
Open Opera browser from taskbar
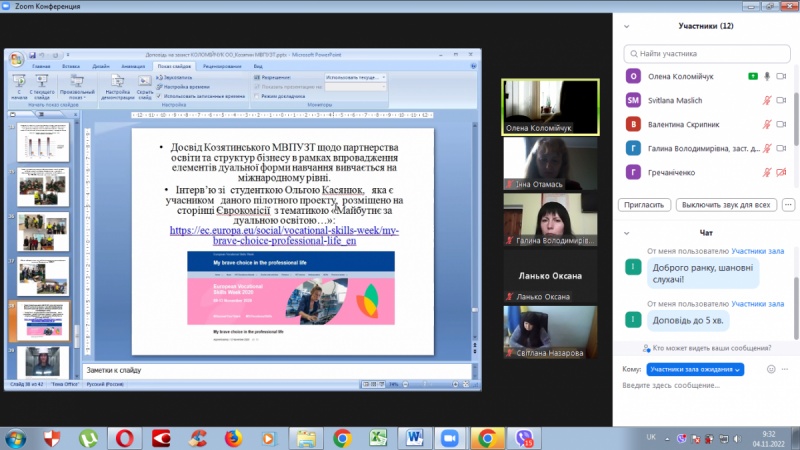point(125,438)
